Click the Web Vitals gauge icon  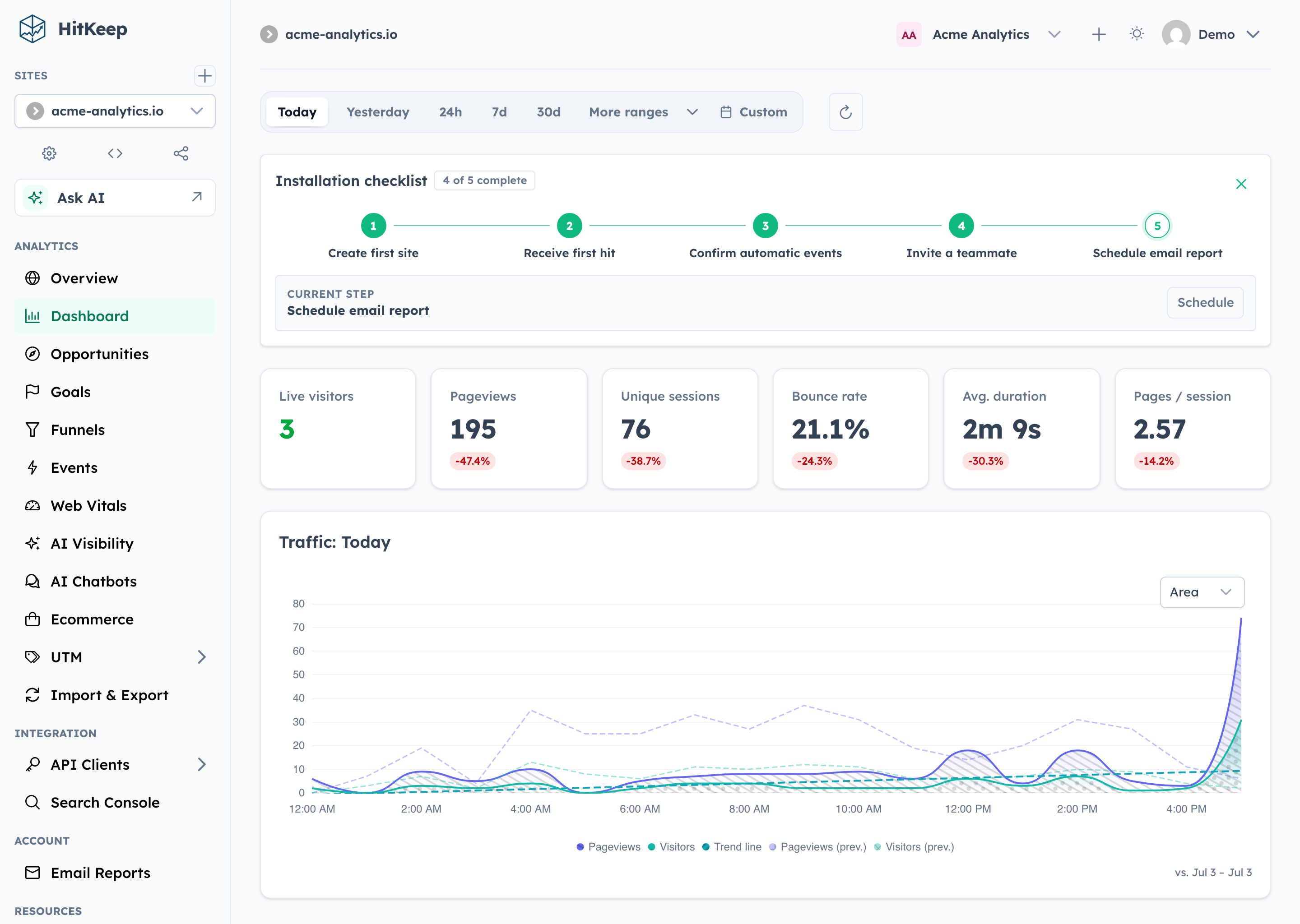32,505
